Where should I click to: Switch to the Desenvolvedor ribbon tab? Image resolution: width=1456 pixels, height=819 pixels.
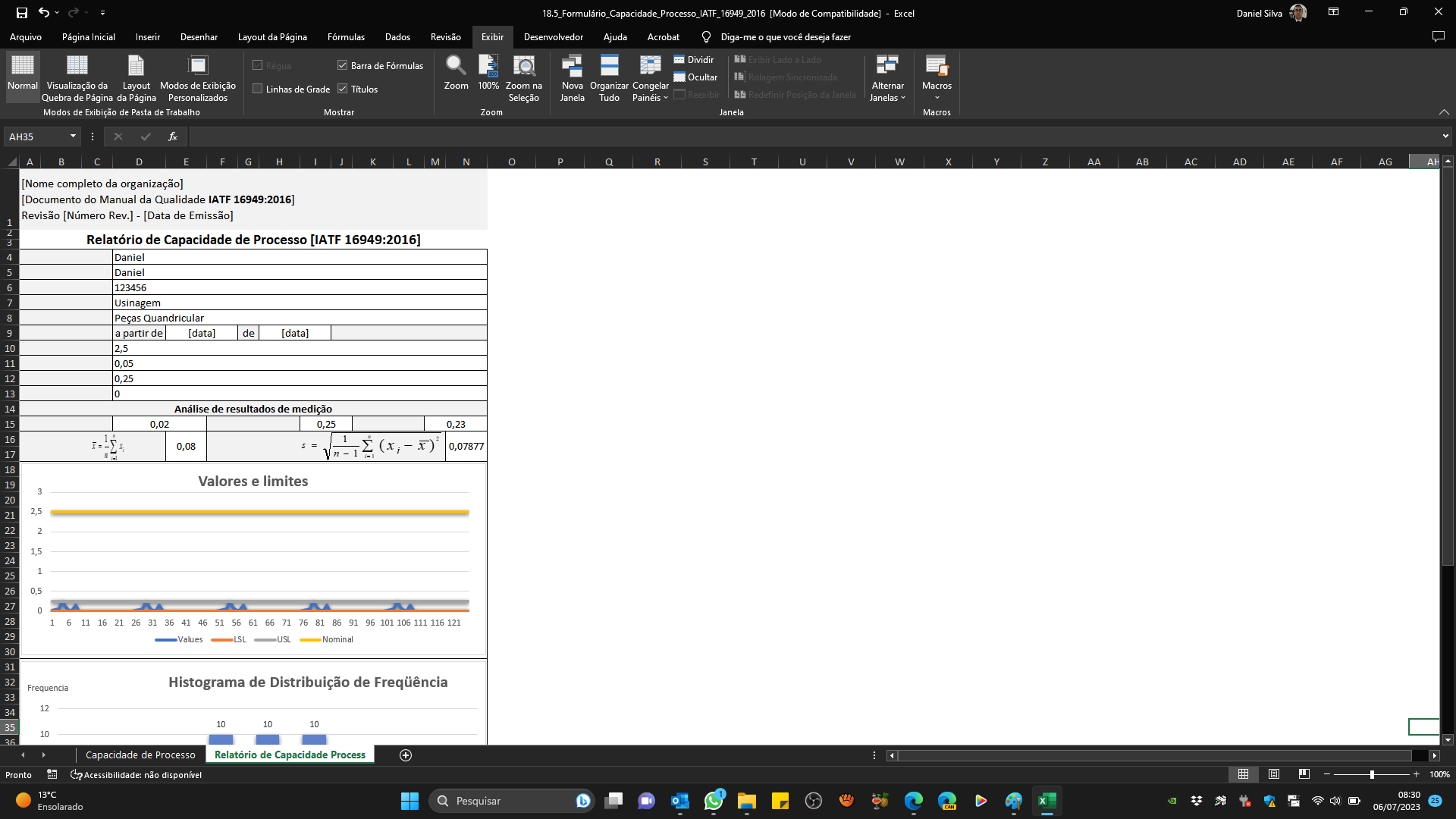tap(554, 36)
